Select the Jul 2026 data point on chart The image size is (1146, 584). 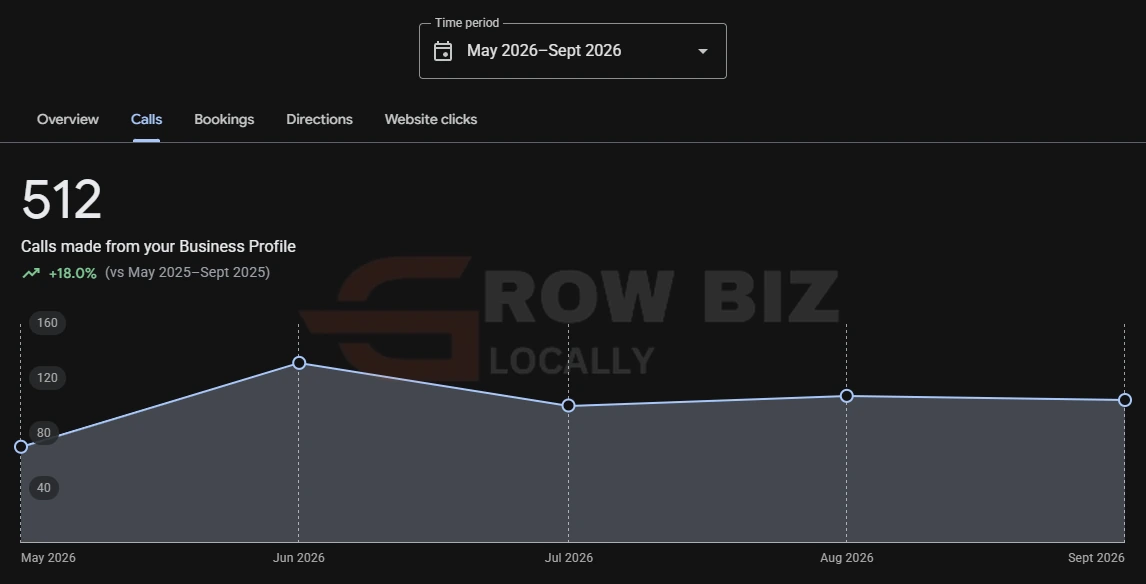pyautogui.click(x=569, y=406)
